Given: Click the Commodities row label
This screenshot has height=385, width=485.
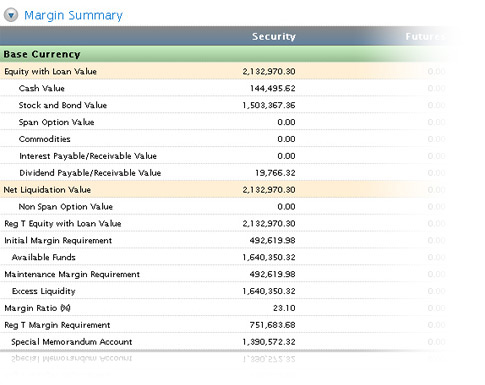Looking at the screenshot, I should tap(45, 139).
